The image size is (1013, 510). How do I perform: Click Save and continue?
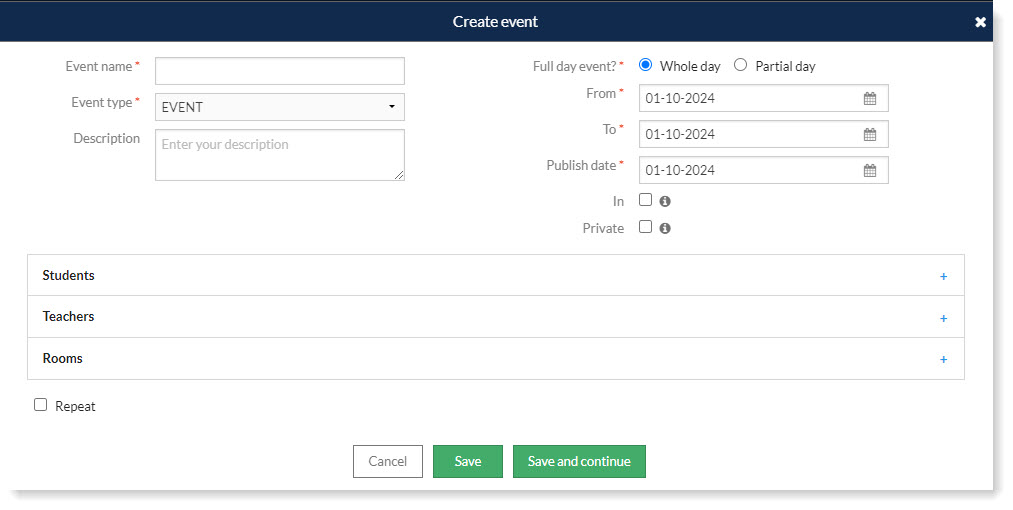pyautogui.click(x=579, y=461)
